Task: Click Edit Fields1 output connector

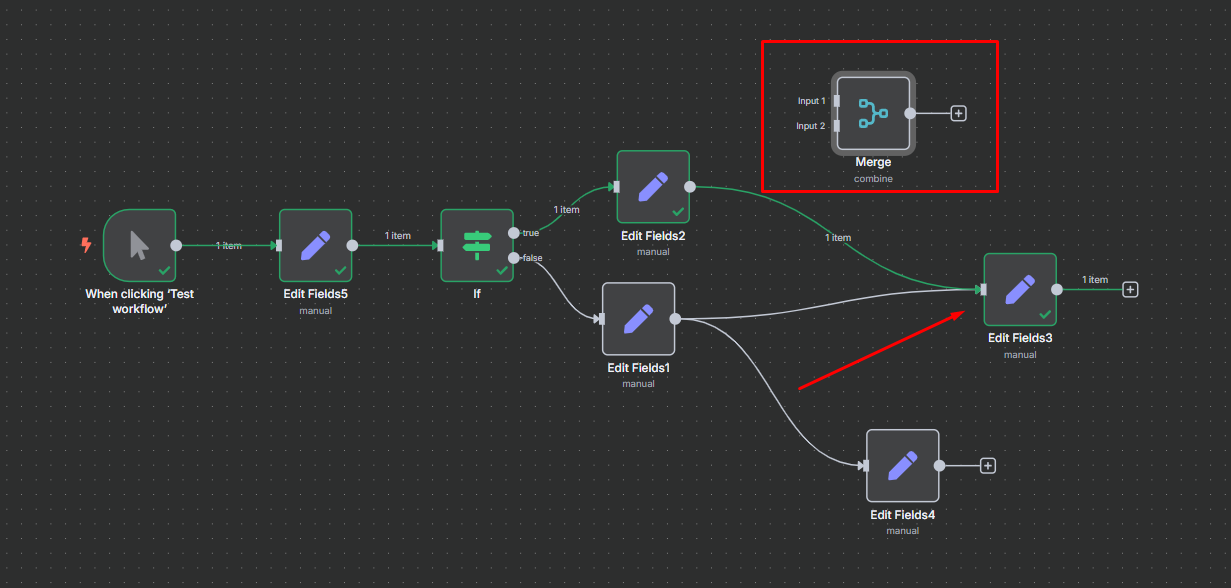Action: 675,319
